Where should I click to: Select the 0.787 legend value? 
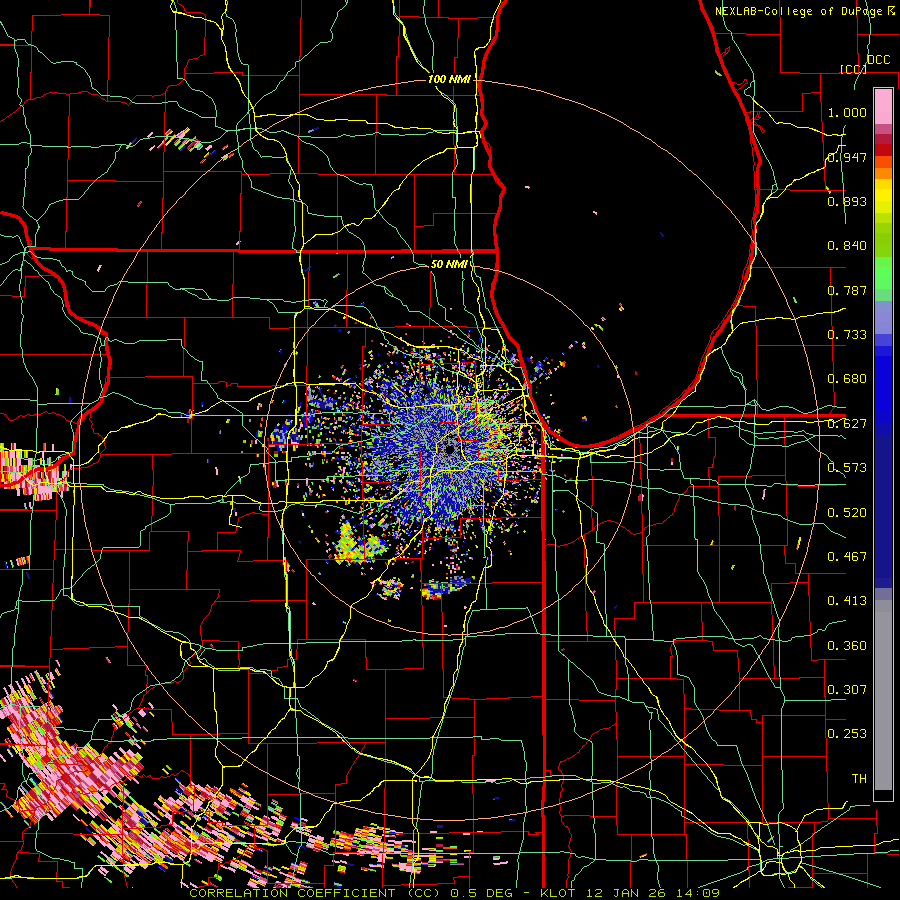click(x=847, y=290)
